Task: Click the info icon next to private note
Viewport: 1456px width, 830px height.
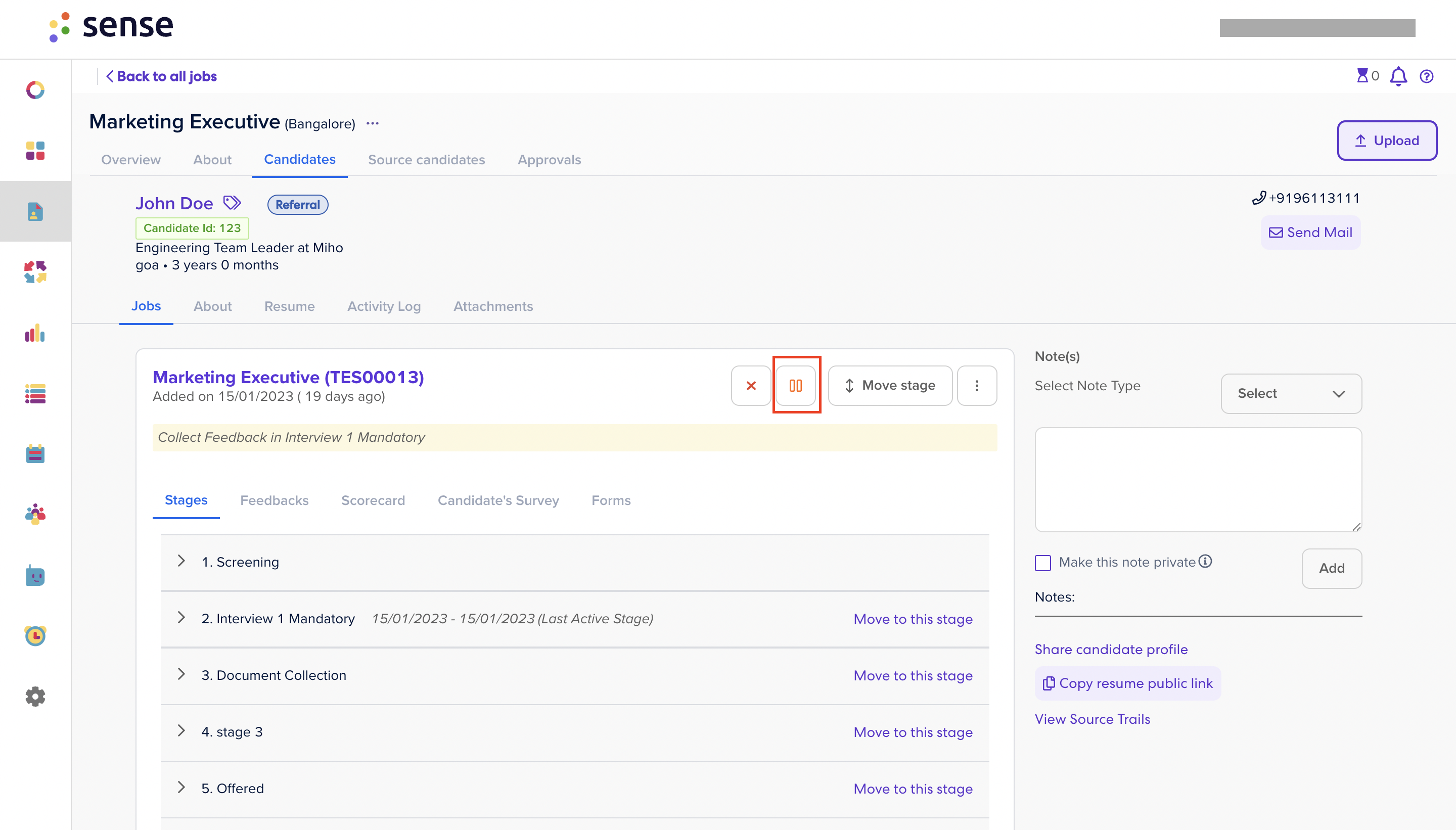Action: pyautogui.click(x=1205, y=562)
